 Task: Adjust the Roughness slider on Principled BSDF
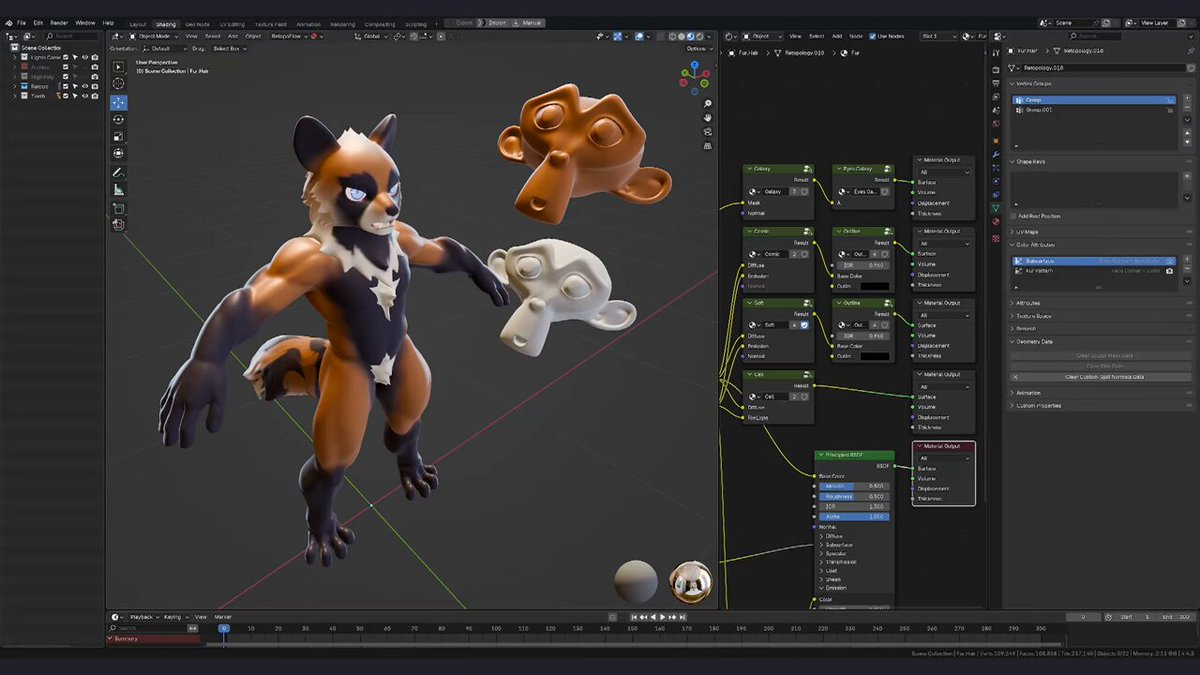855,496
